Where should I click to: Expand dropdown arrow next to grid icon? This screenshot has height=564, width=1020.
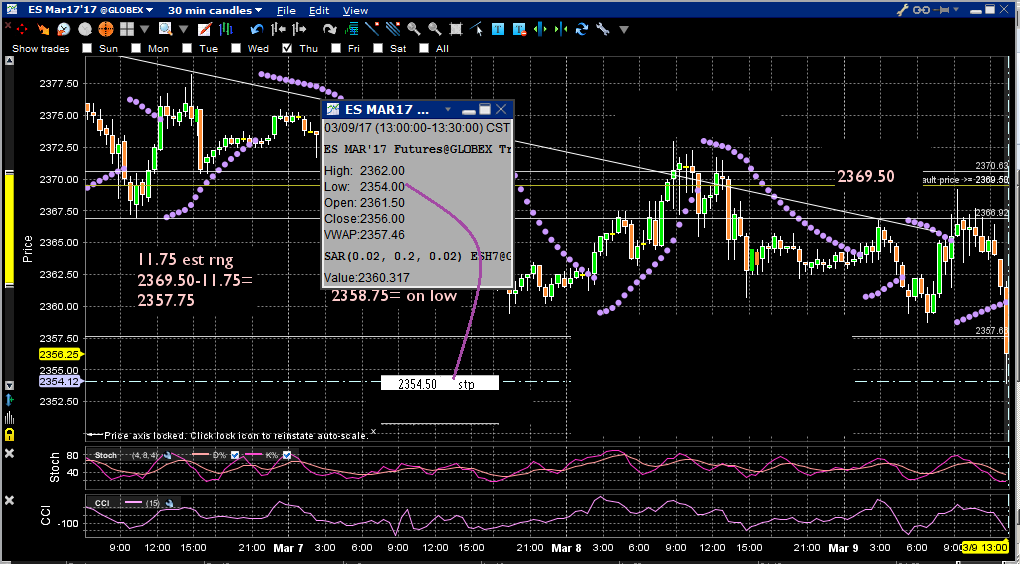(x=144, y=29)
